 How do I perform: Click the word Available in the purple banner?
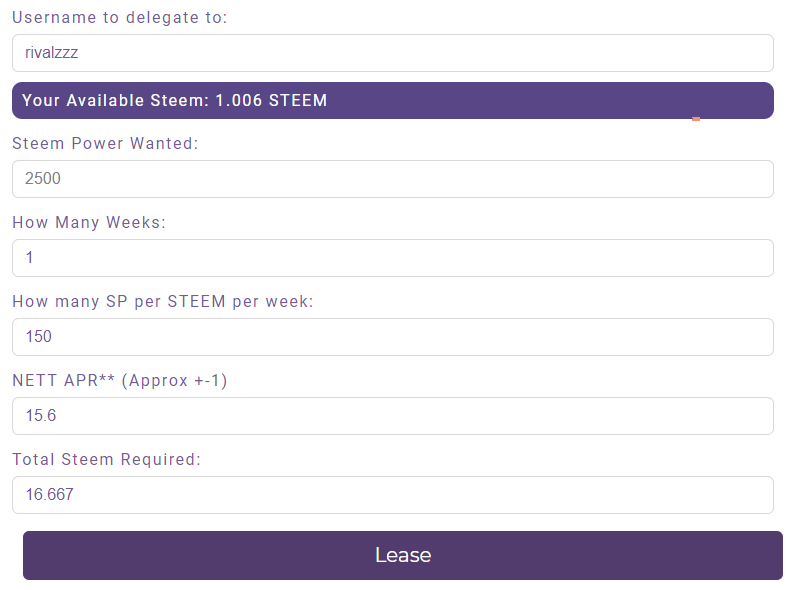tap(105, 100)
